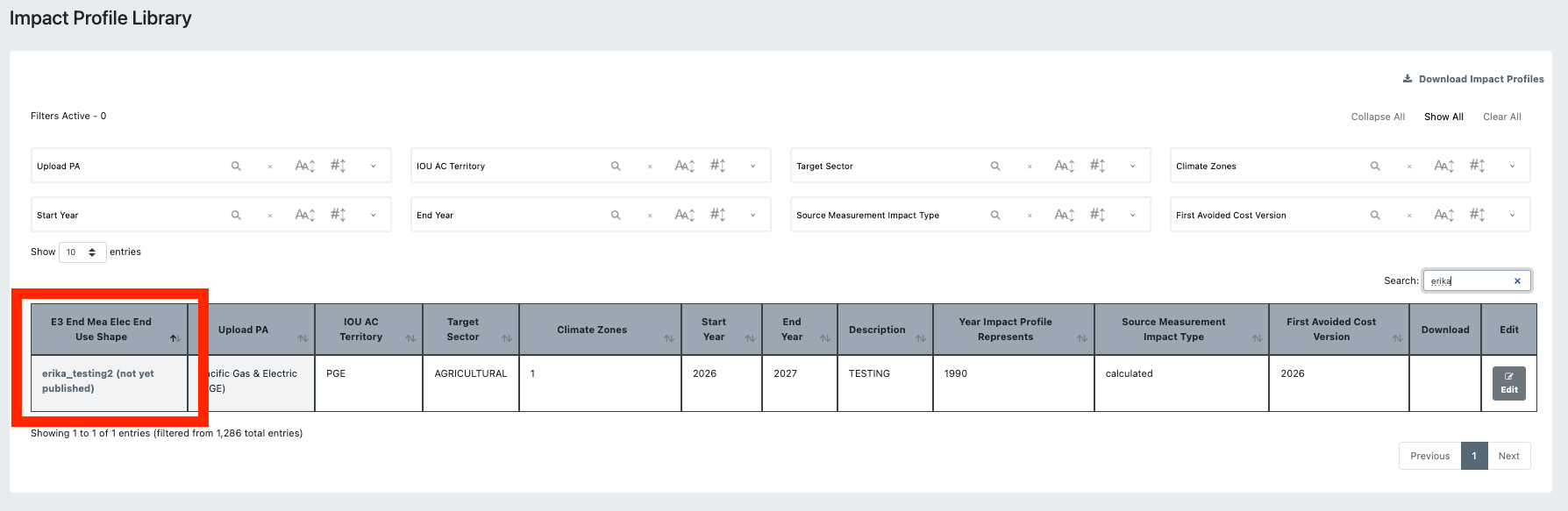1568x511 pixels.
Task: Go to Previous page
Action: tap(1430, 456)
